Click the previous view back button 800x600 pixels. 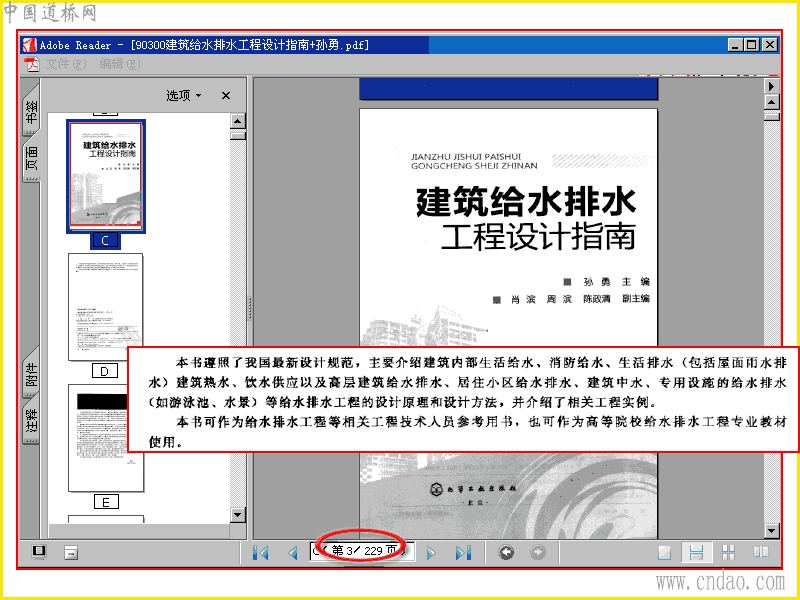pos(506,552)
